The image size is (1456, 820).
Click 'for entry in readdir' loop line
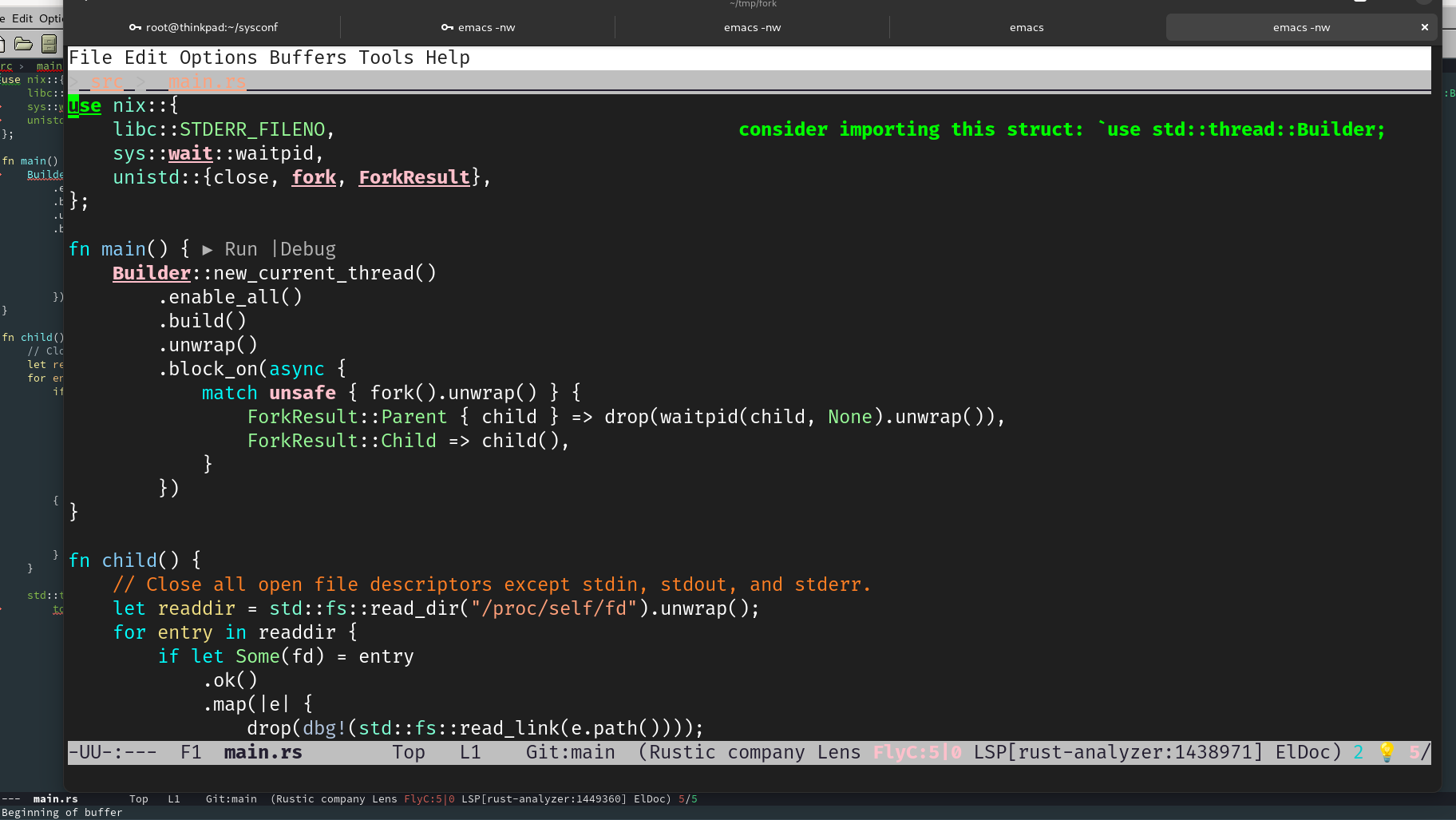coord(235,632)
